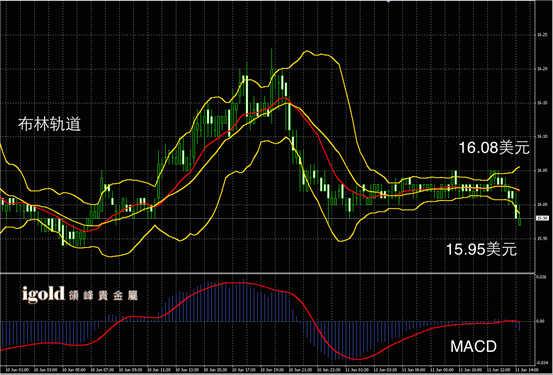The height and width of the screenshot is (375, 553).
Task: Click the 15.95 price axis label
Action: pyautogui.click(x=542, y=238)
